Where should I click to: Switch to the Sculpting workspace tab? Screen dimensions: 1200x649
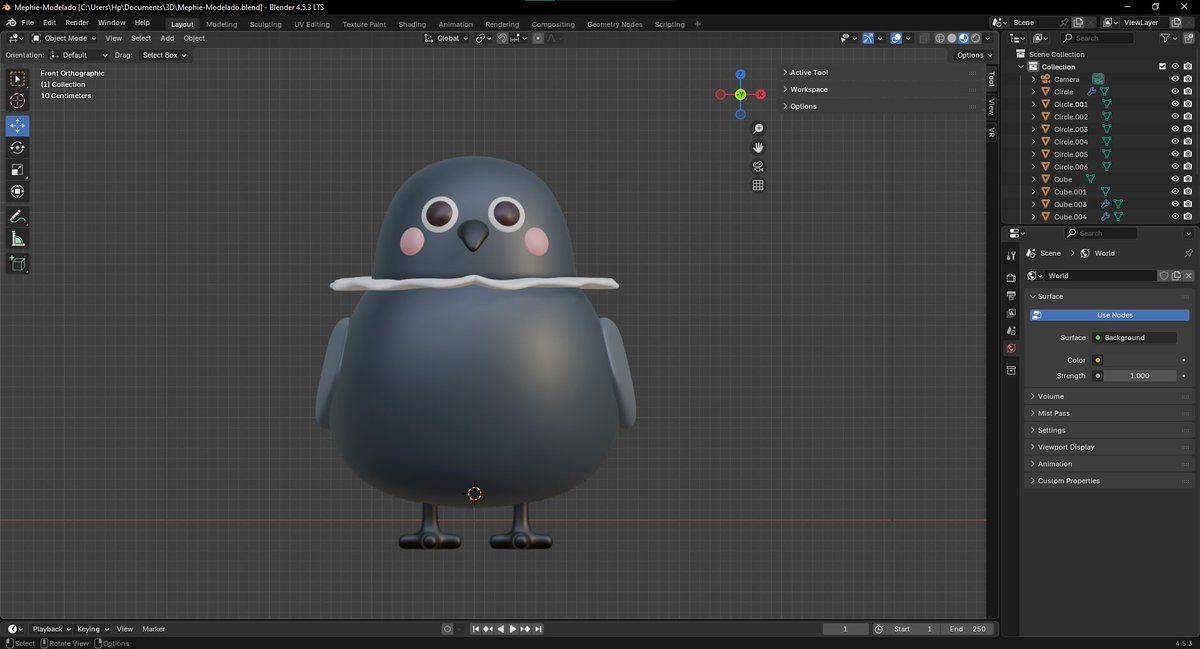click(x=265, y=24)
